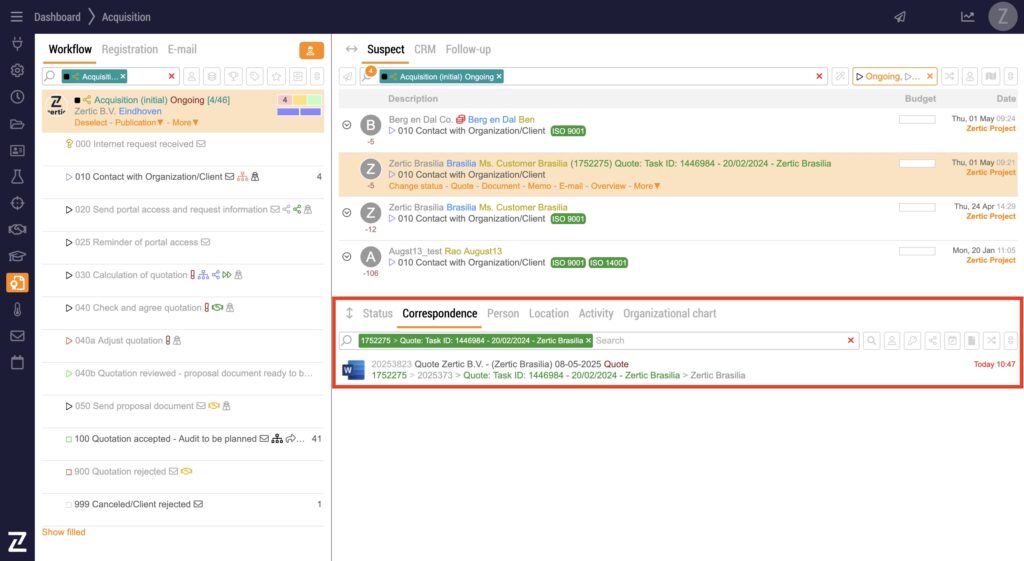This screenshot has width=1024, height=561.
Task: Open the graduation cap sidebar icon
Action: click(x=17, y=255)
